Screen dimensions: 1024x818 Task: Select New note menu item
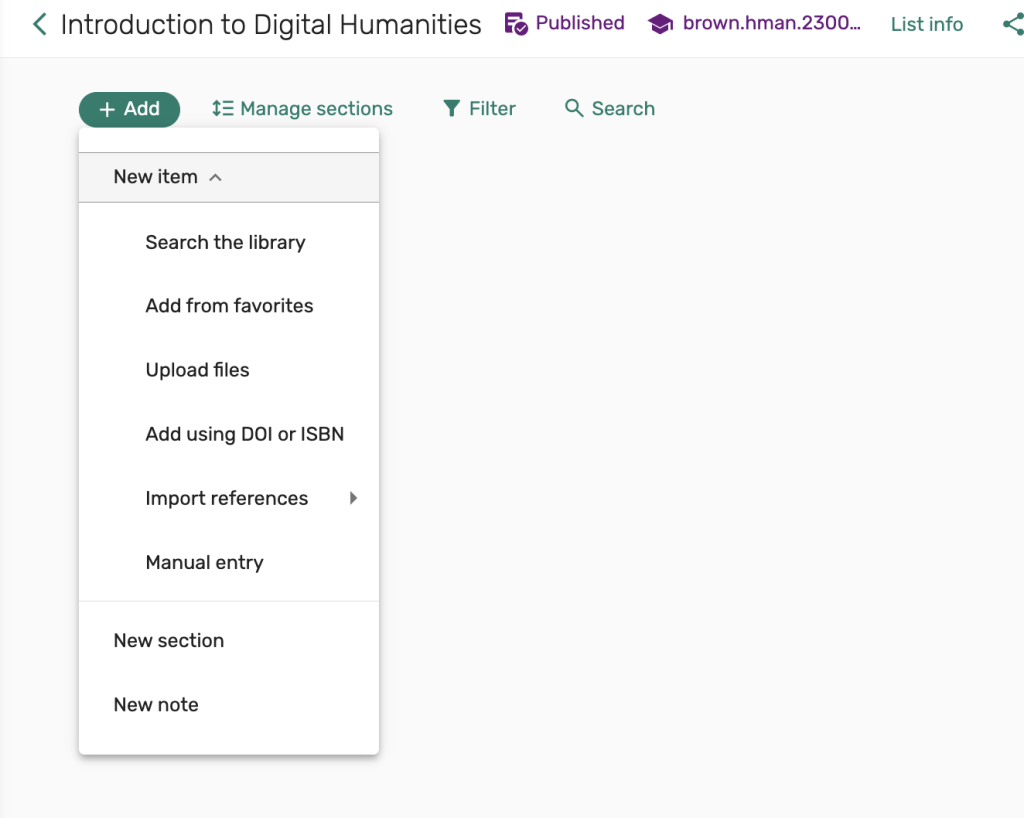tap(156, 705)
